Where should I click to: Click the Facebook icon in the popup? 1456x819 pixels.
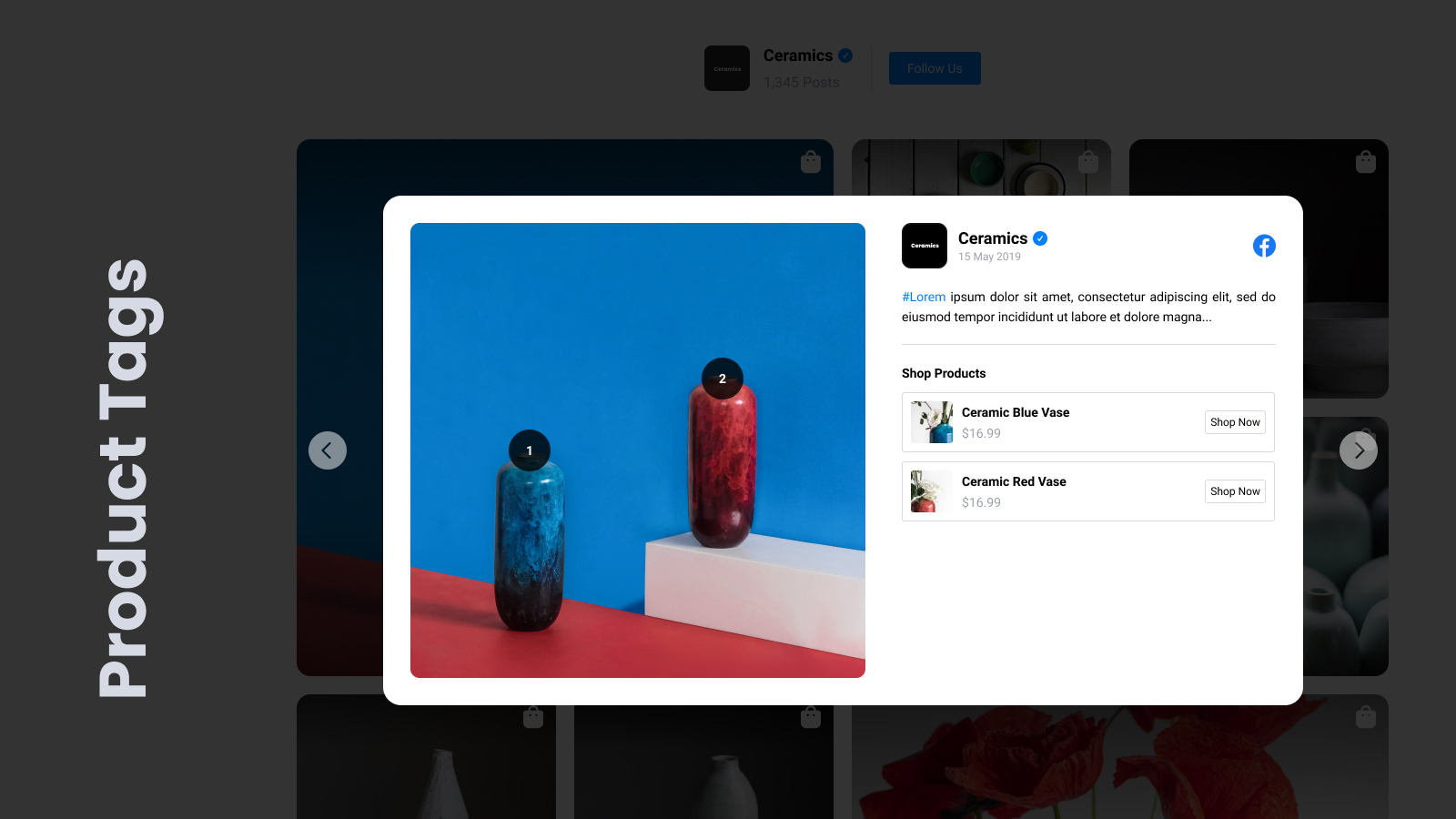1264,246
